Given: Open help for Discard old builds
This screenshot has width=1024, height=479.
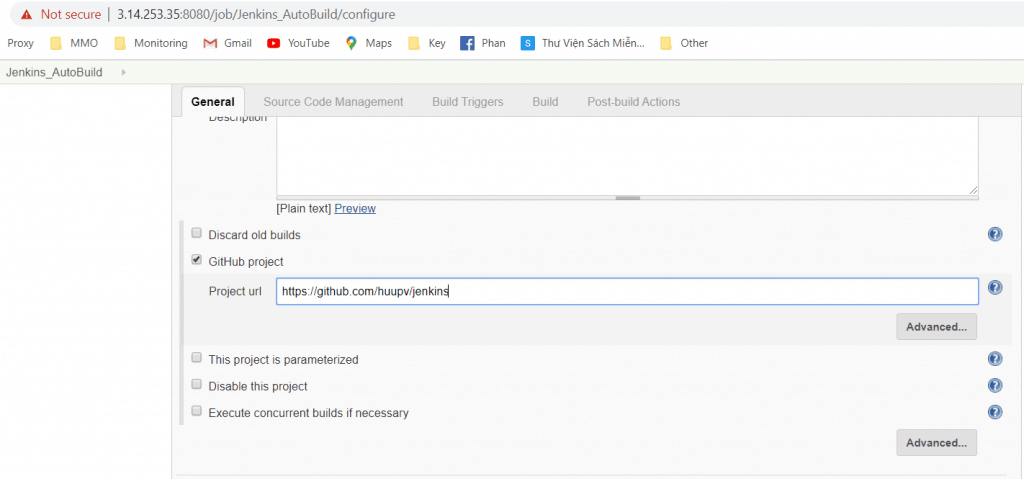Looking at the screenshot, I should pyautogui.click(x=995, y=234).
